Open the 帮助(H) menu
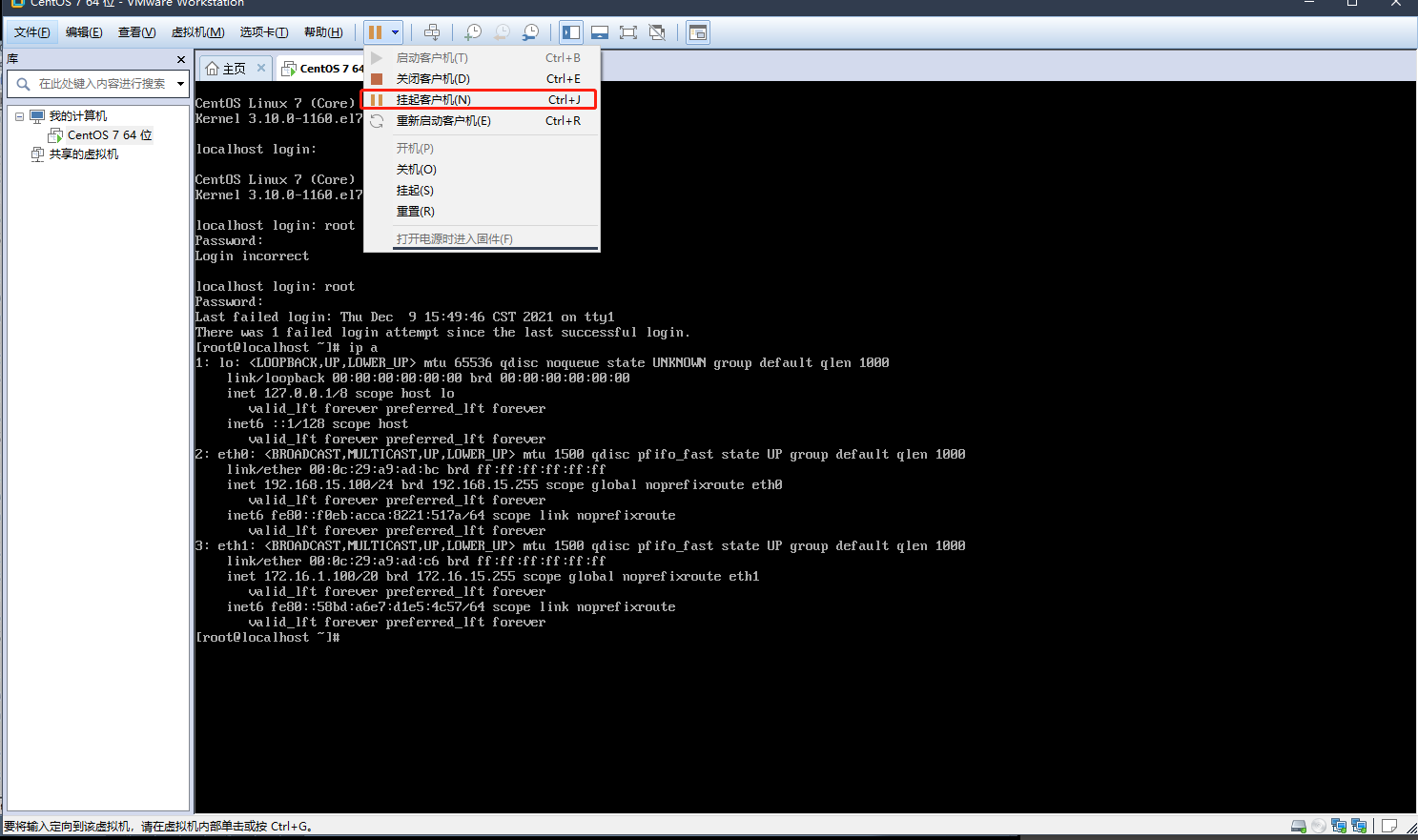This screenshot has width=1418, height=840. 323,32
